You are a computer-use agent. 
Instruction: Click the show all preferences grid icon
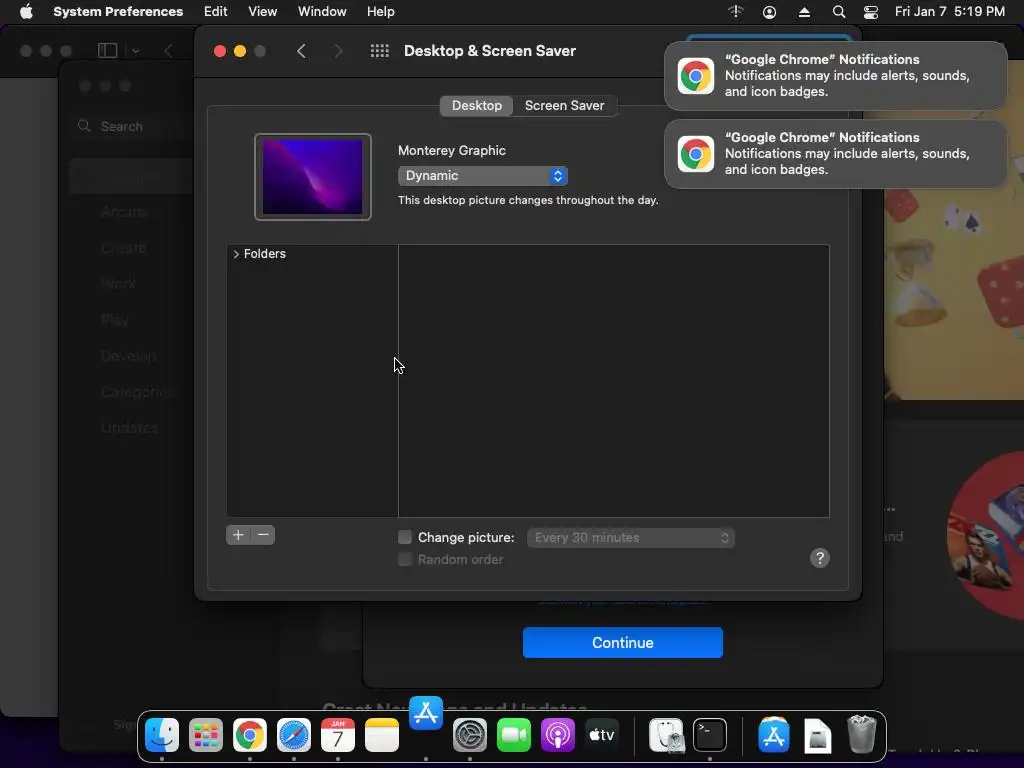379,51
